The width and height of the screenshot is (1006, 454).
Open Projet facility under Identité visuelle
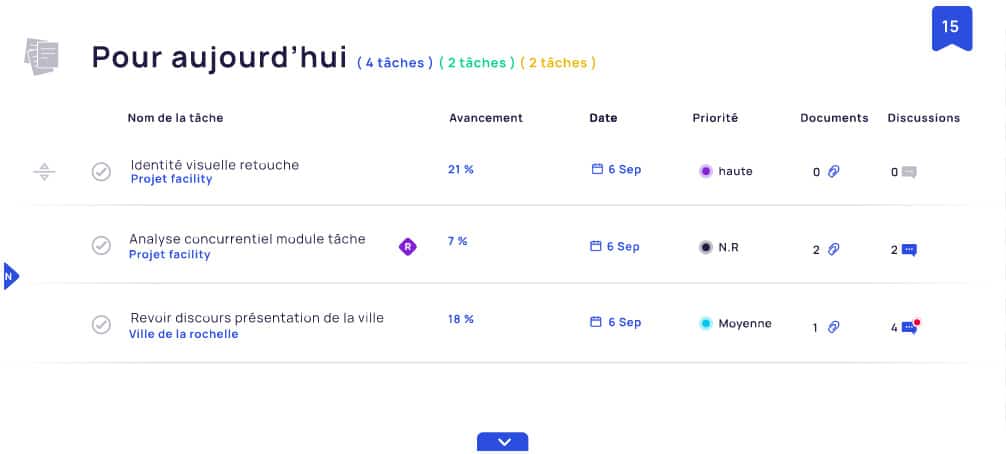(x=171, y=179)
